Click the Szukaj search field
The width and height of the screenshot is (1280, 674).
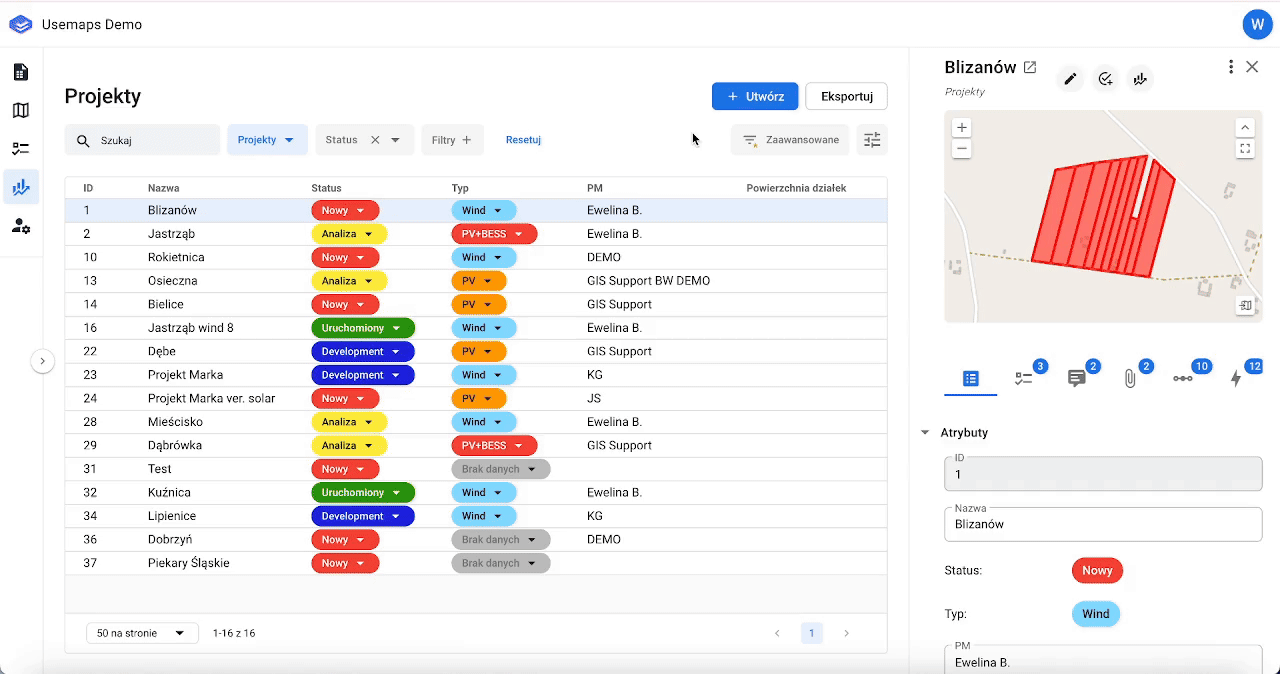[155, 140]
